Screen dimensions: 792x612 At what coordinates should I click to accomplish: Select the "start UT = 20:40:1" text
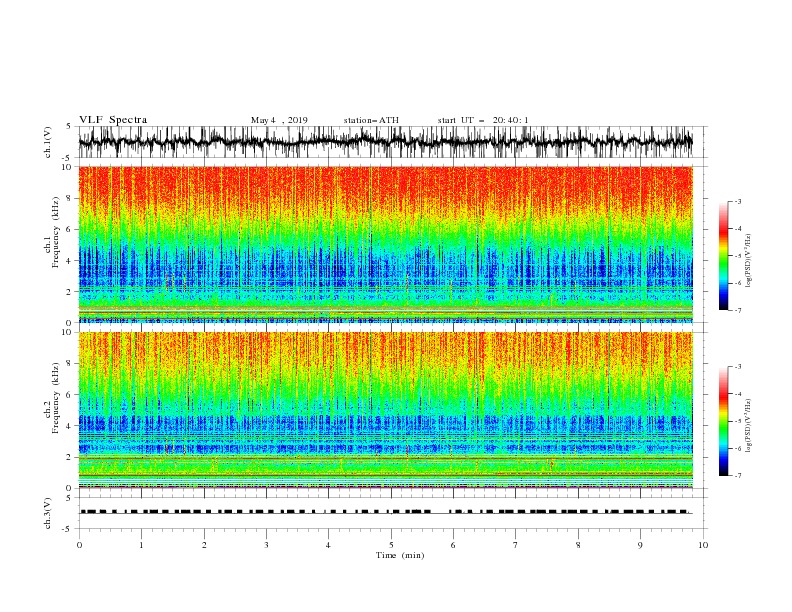click(x=483, y=120)
